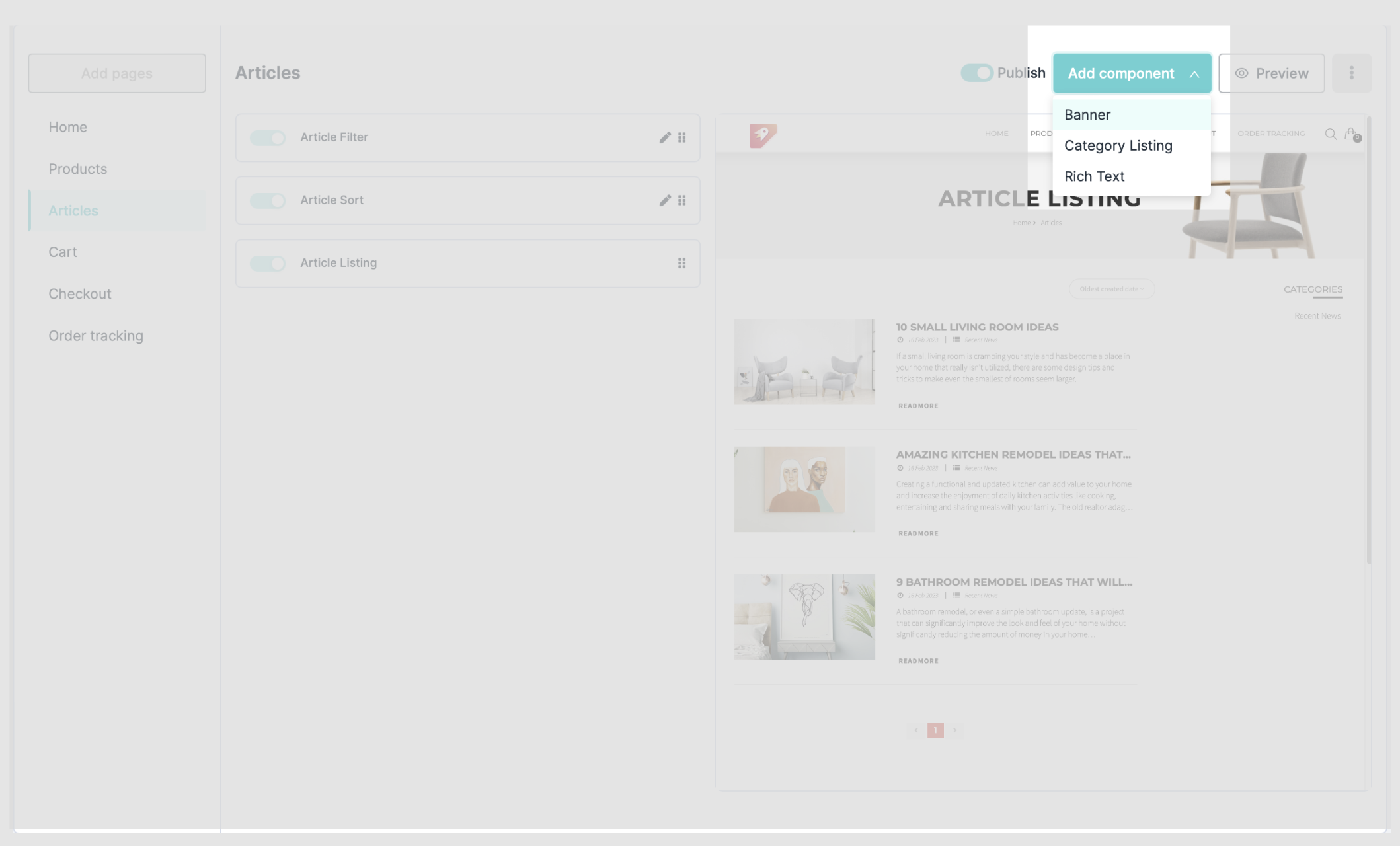
Task: Disable the Article Filter component toggle
Action: point(268,137)
